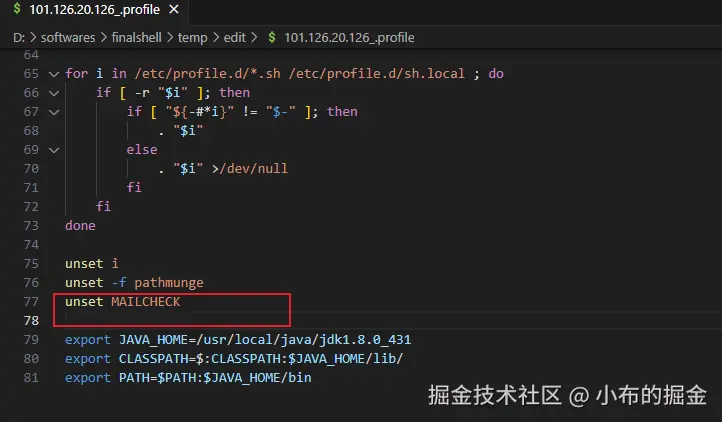The width and height of the screenshot is (722, 422).
Task: Open the softwares breadcrumb folder
Action: [68, 38]
